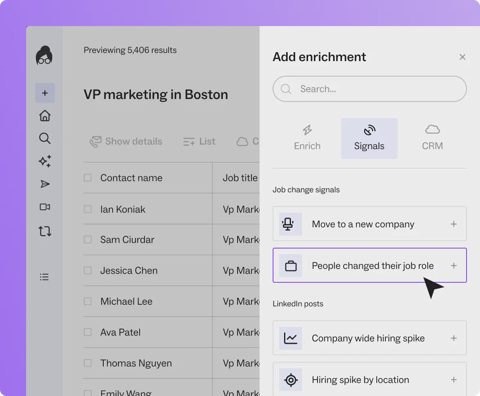Click the magnifier icon in the search box

[286, 89]
